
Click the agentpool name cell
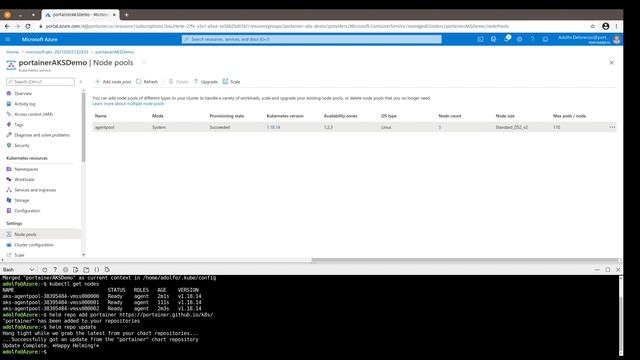pos(104,127)
